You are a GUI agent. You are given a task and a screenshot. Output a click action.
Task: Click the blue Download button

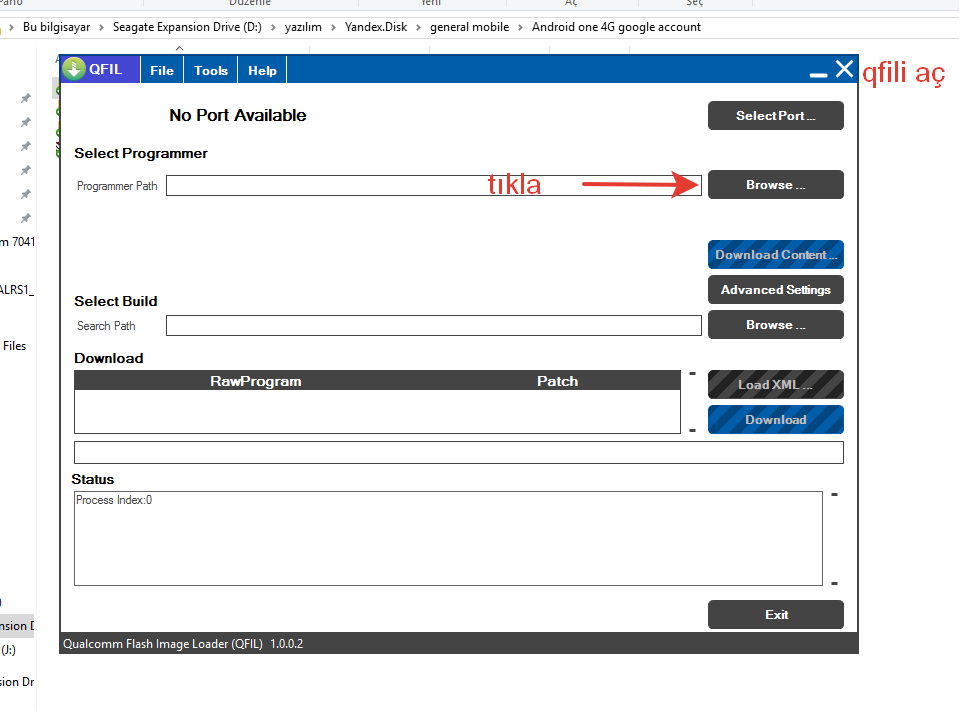[775, 419]
